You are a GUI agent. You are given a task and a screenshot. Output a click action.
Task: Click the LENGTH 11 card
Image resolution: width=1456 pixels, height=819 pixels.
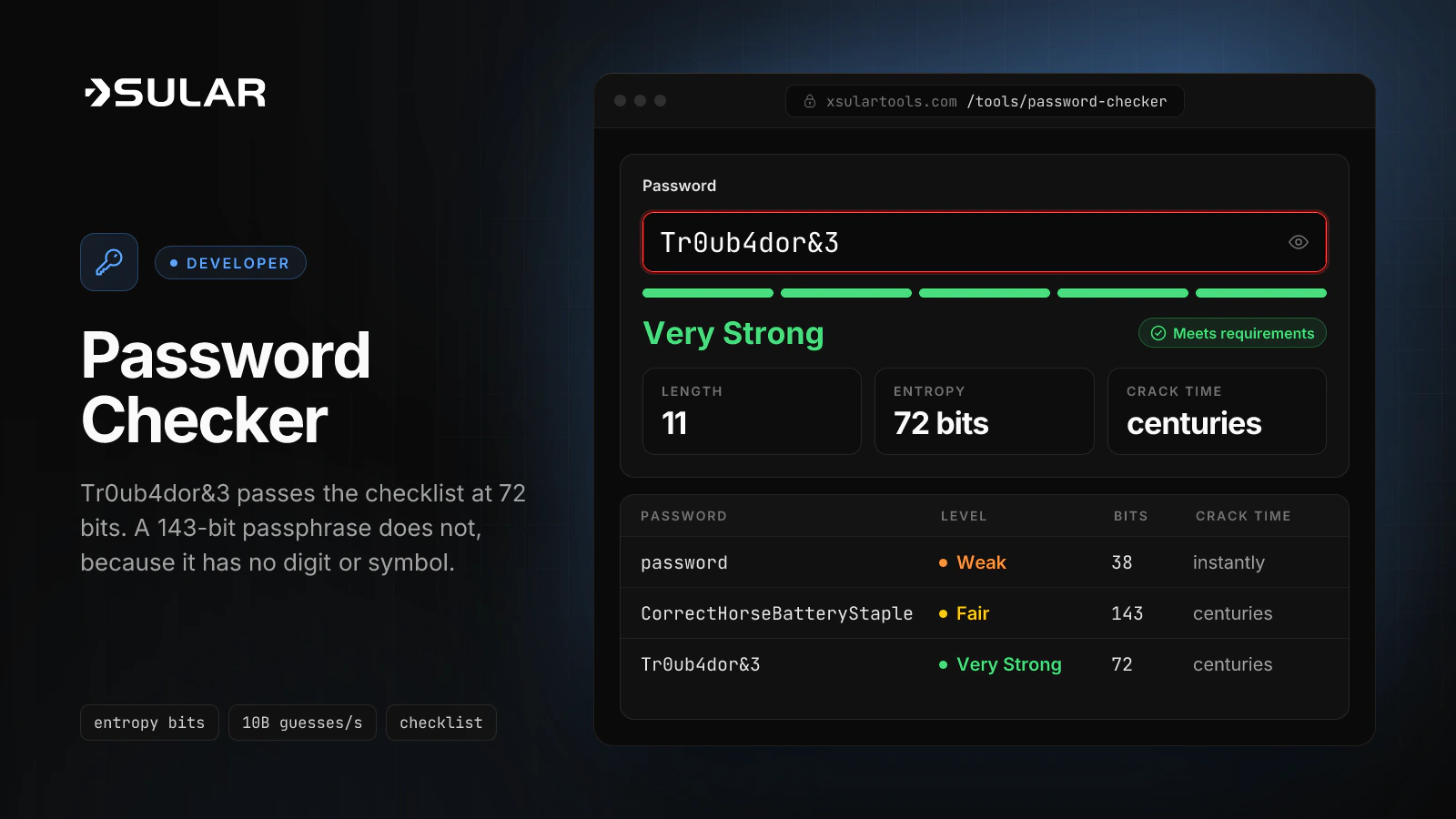pyautogui.click(x=752, y=411)
